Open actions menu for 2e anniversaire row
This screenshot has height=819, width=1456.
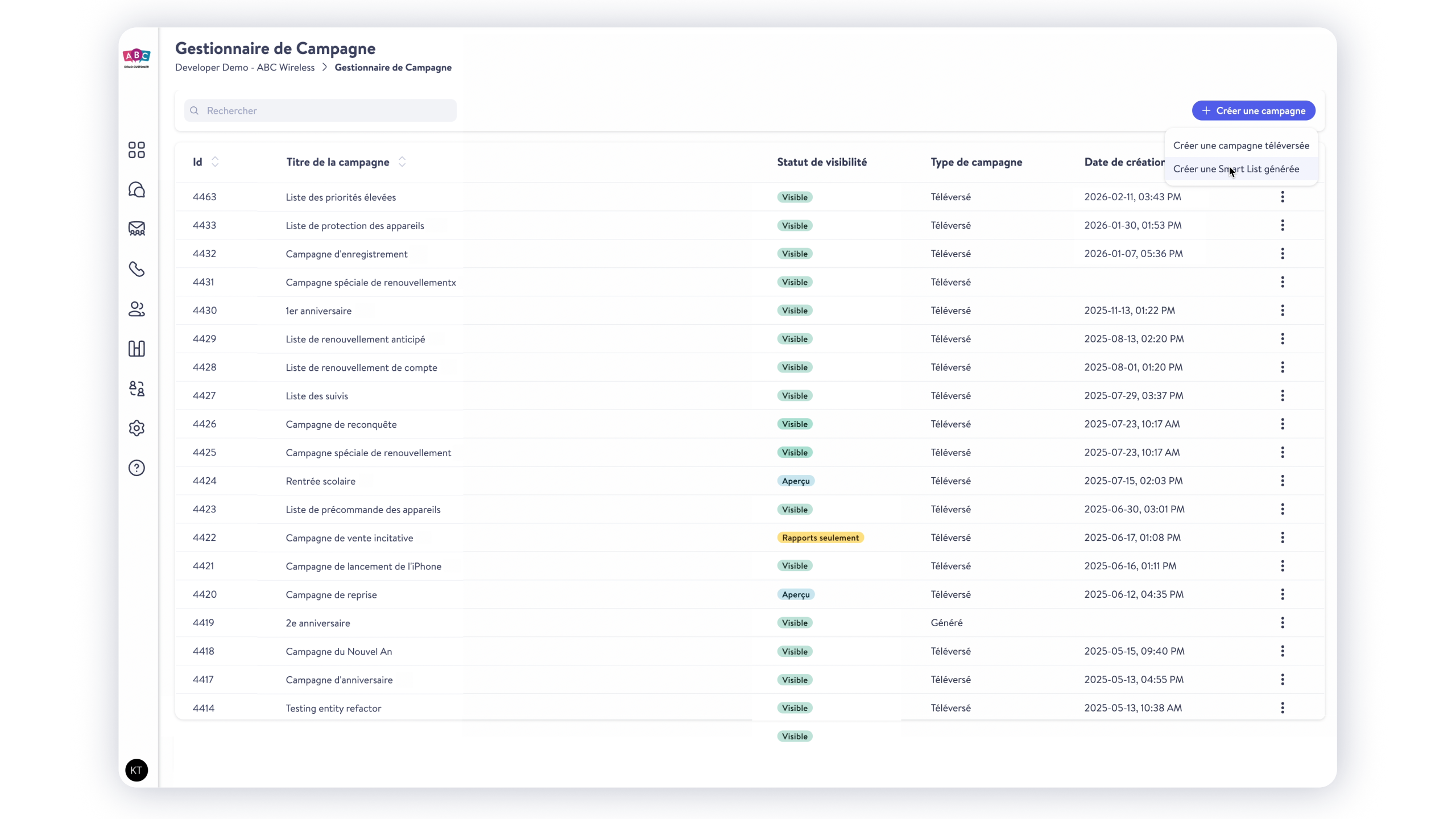(x=1283, y=623)
